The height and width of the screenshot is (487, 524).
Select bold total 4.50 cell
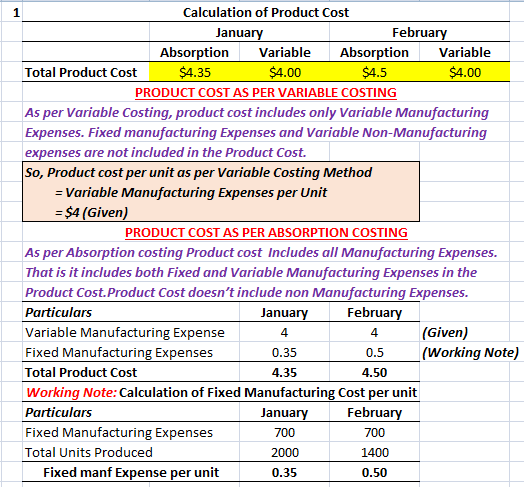click(x=374, y=372)
